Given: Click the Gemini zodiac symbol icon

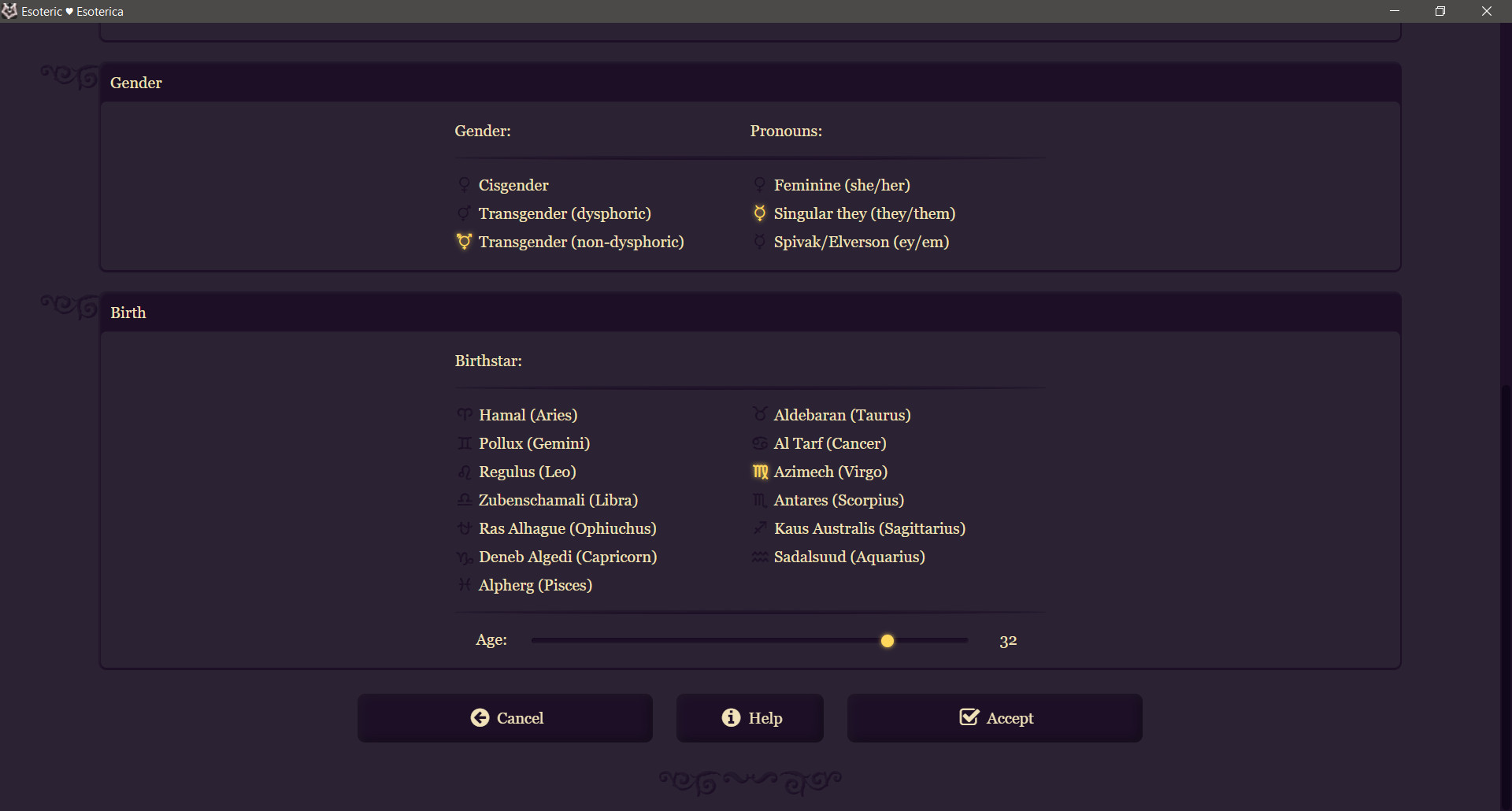Looking at the screenshot, I should 465,443.
